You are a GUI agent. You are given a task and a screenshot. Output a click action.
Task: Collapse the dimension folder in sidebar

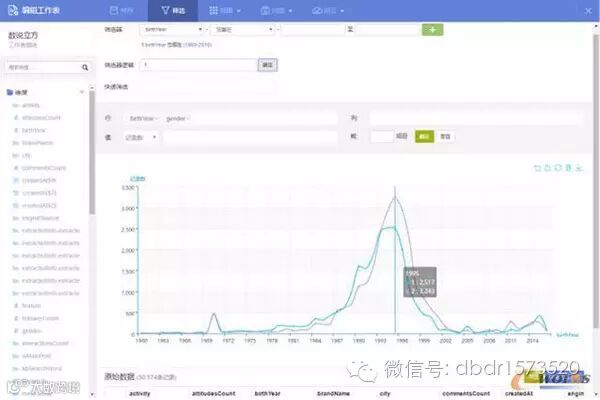click(x=82, y=92)
